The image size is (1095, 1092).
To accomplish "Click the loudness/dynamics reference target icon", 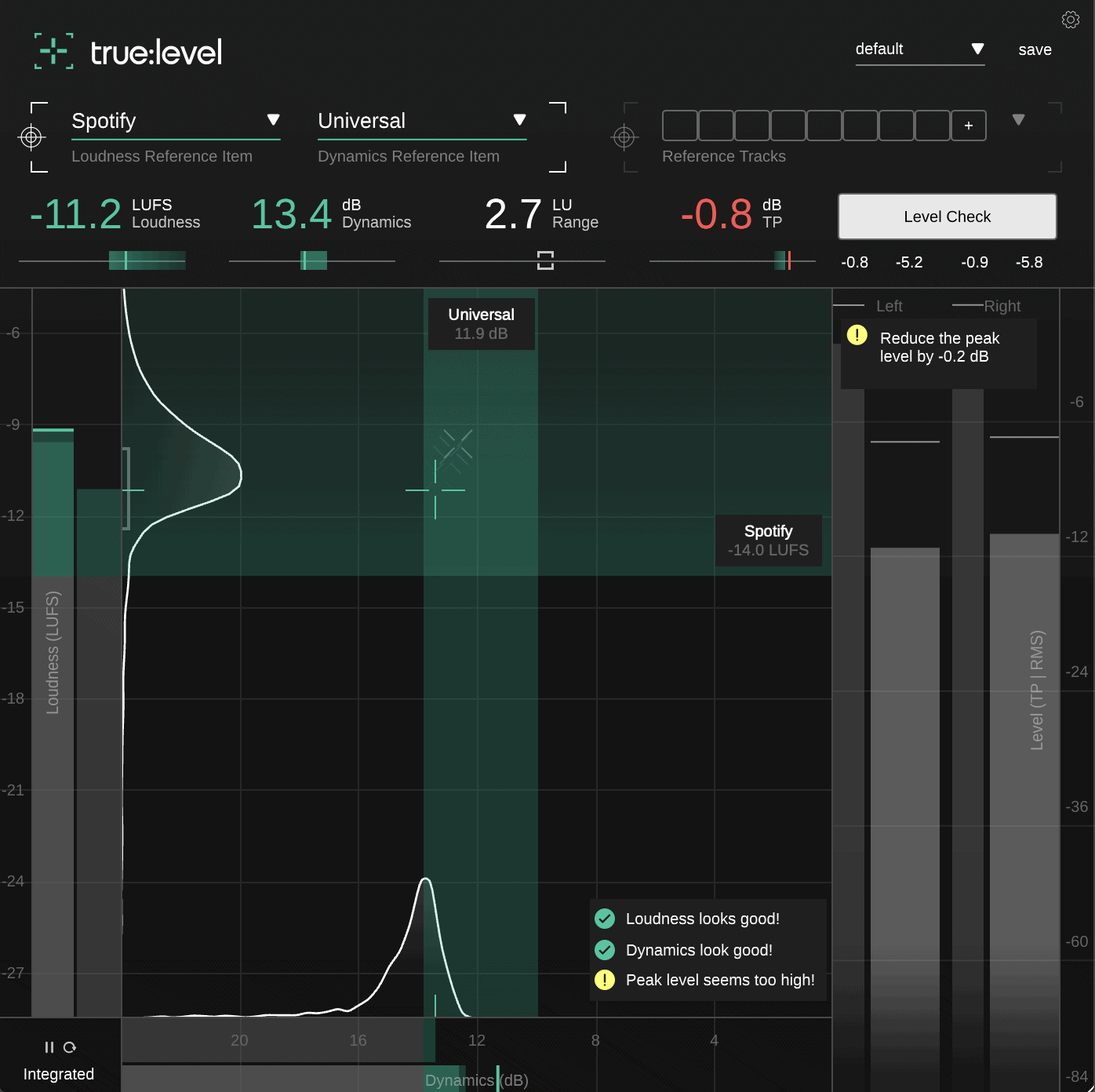I will pyautogui.click(x=31, y=137).
